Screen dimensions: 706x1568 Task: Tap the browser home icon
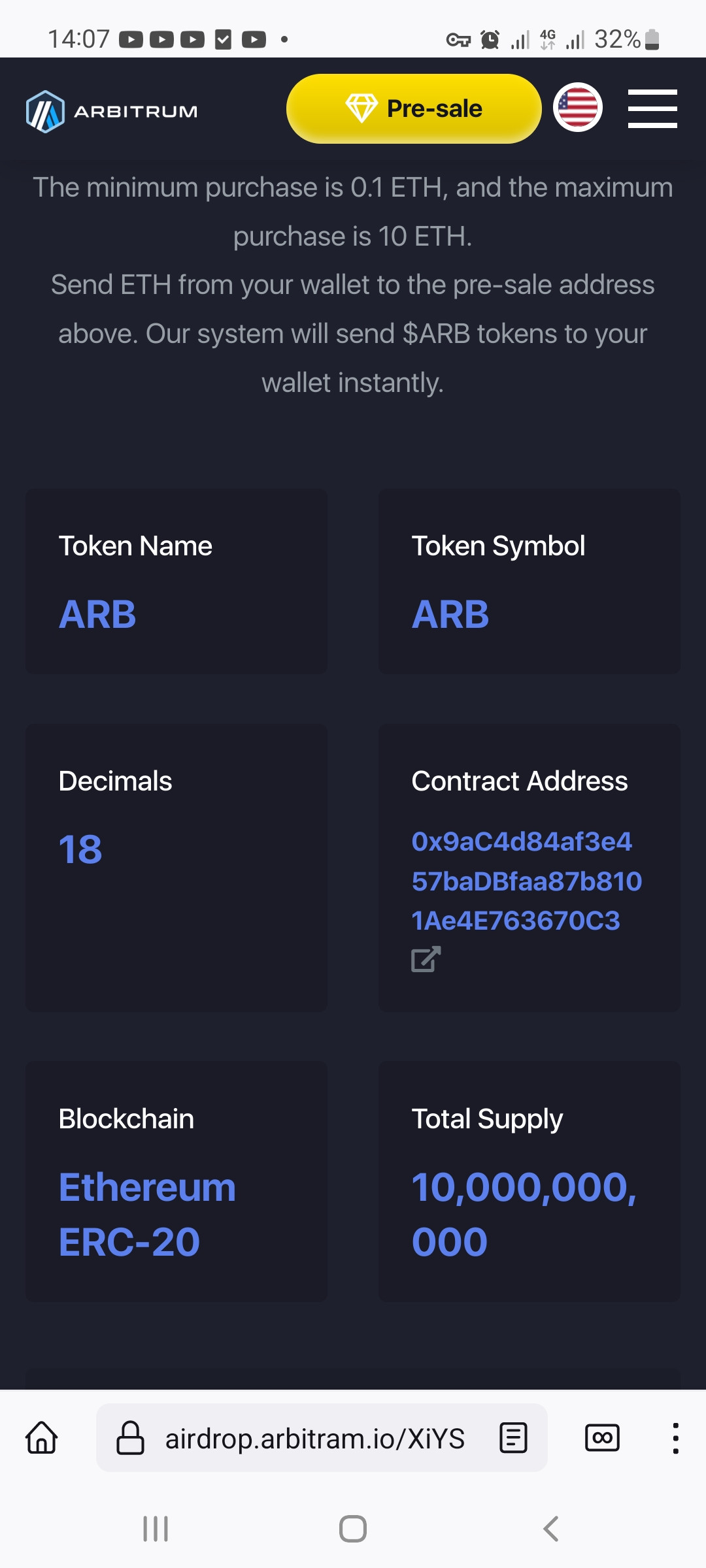[x=42, y=1438]
